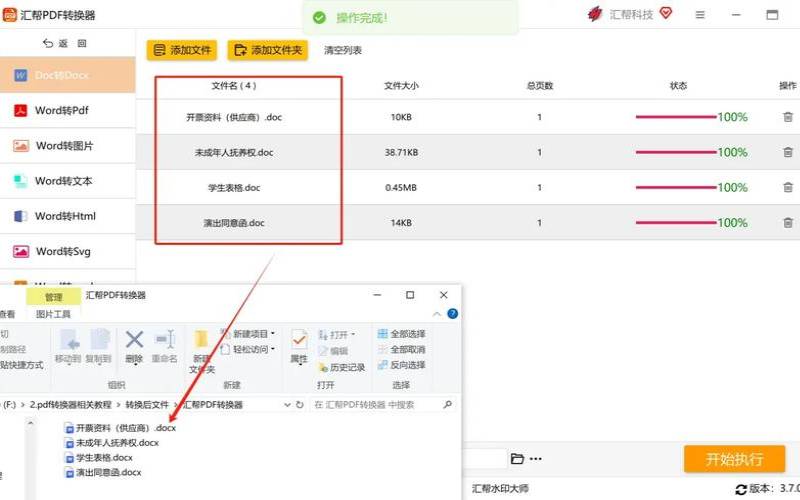Open the Explorer help question-mark icon
This screenshot has height=500, width=800.
(x=453, y=314)
